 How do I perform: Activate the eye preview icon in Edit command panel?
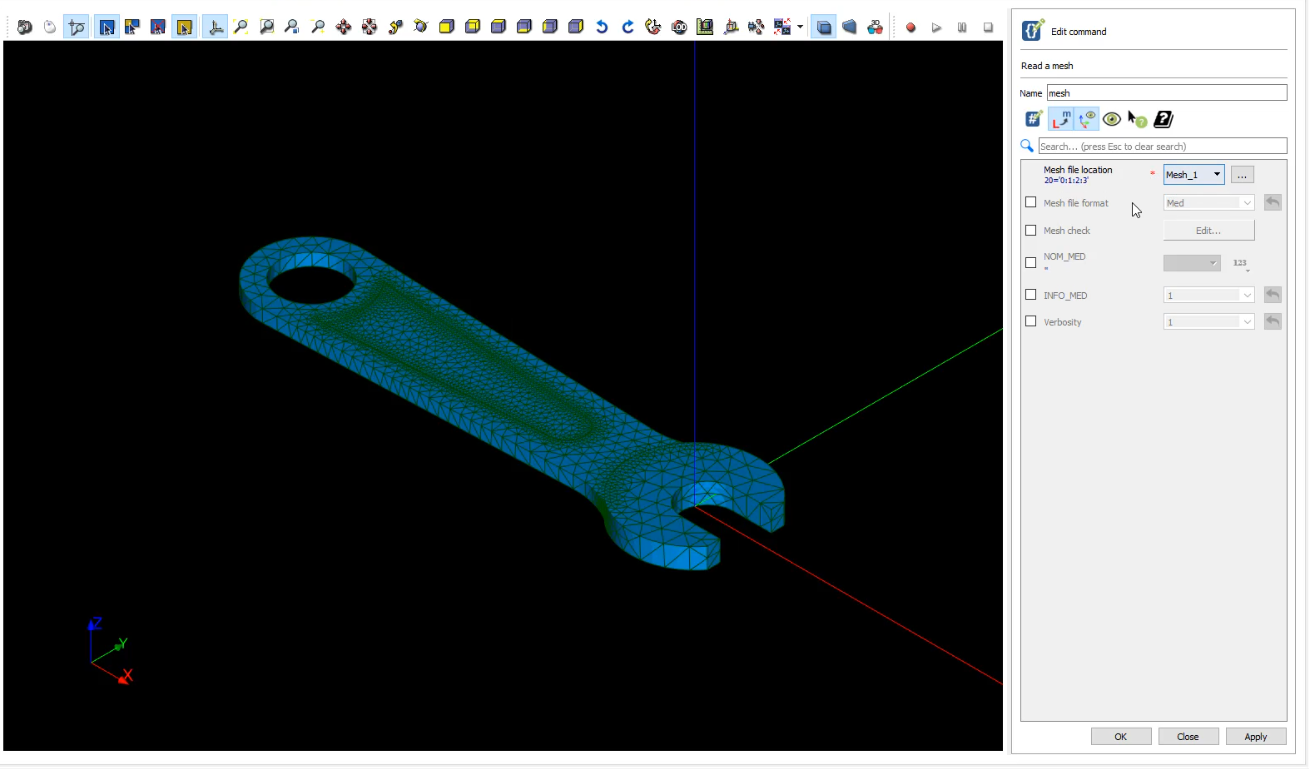coord(1112,119)
